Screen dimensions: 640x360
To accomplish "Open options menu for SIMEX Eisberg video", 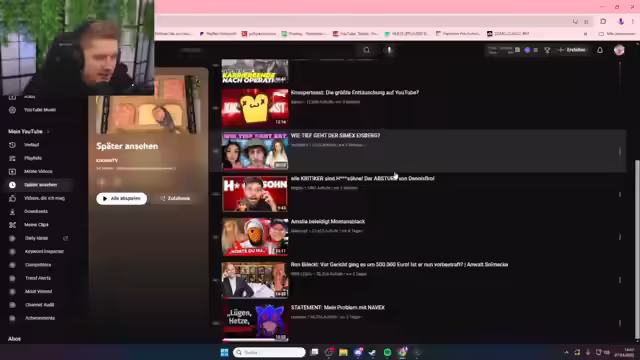I will pyautogui.click(x=620, y=151).
